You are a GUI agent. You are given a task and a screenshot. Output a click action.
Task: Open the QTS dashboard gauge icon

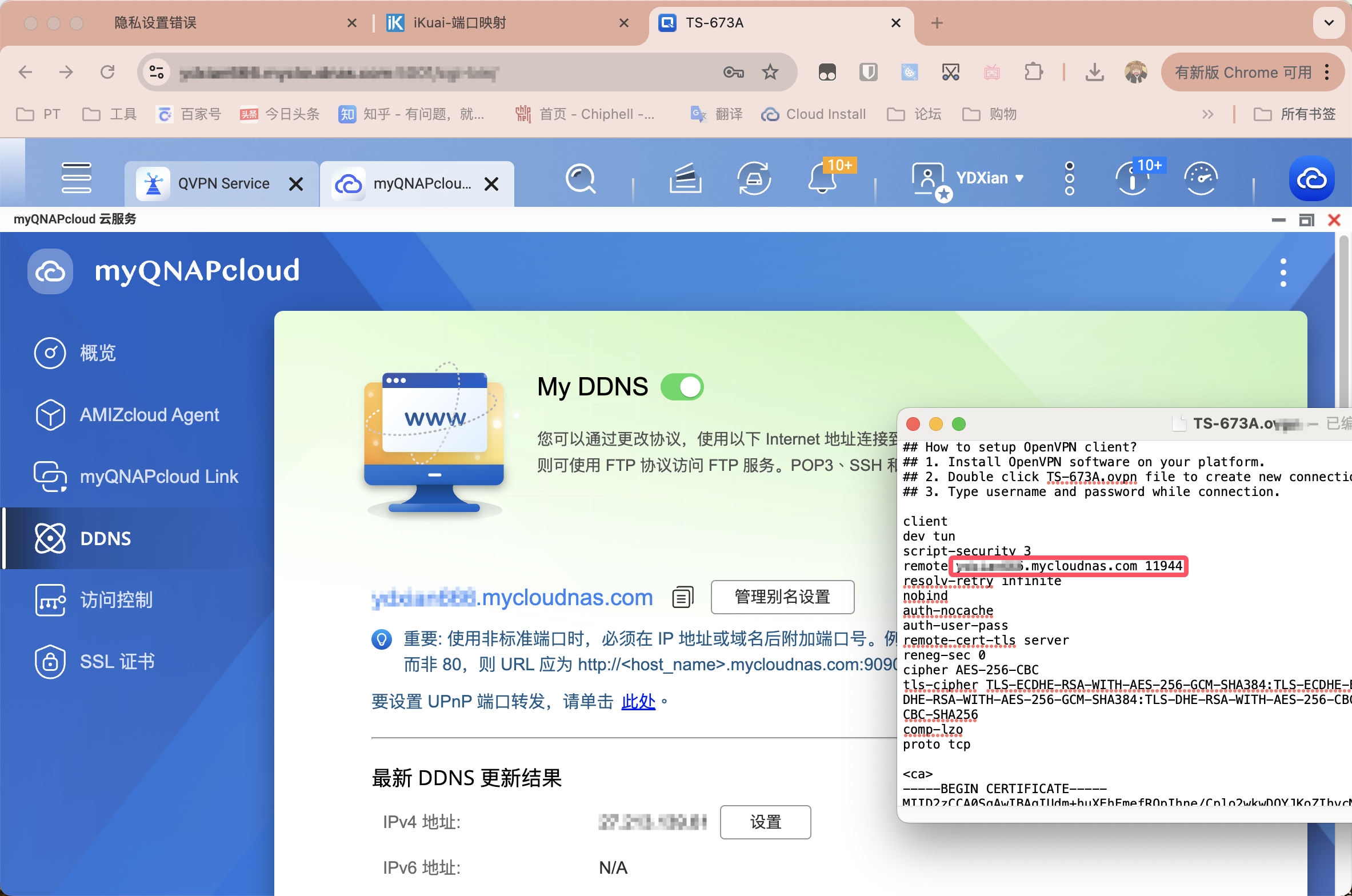(x=1201, y=179)
